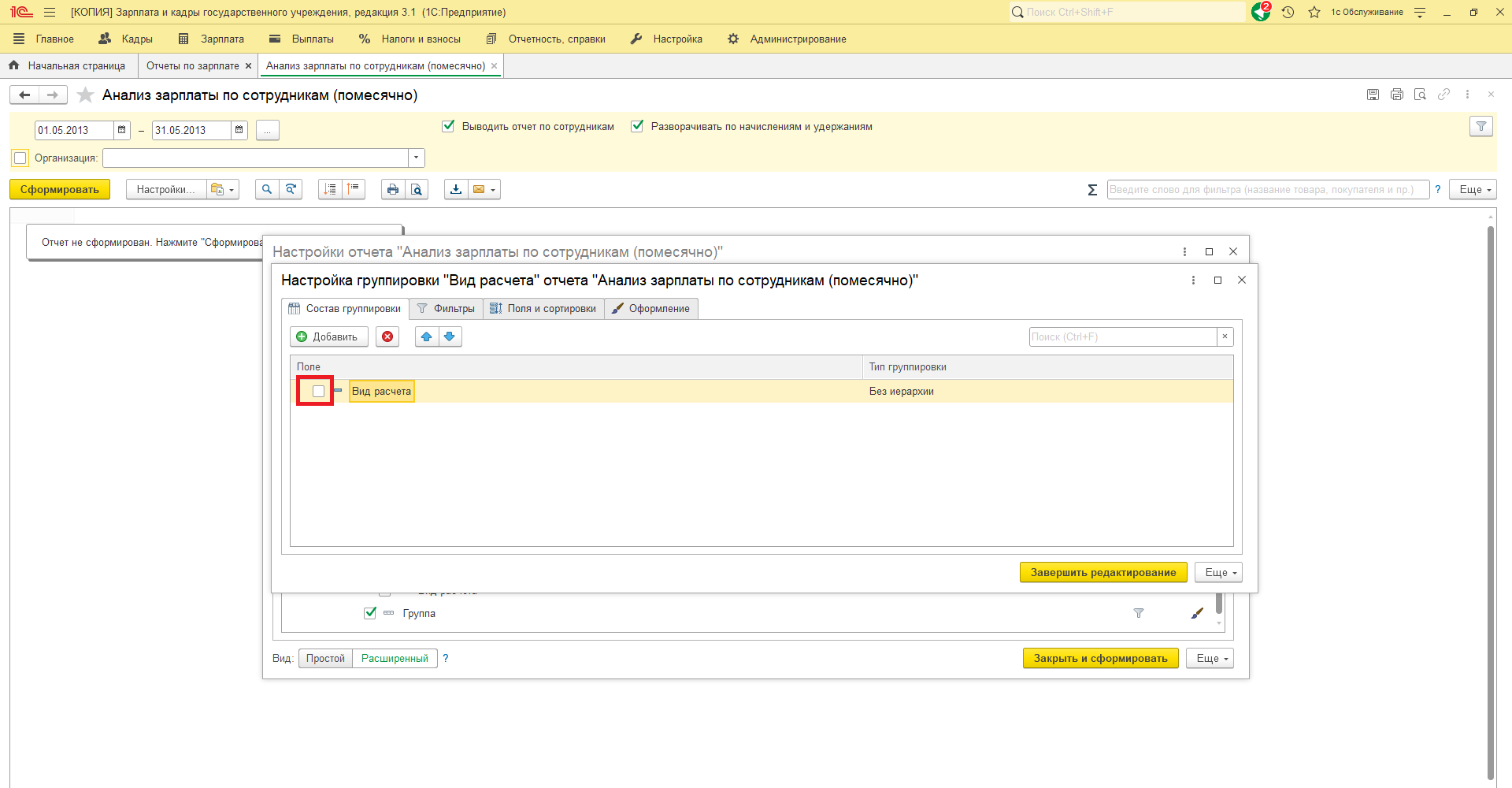Click the print icon in report toolbar
The image size is (1512, 788).
click(393, 189)
